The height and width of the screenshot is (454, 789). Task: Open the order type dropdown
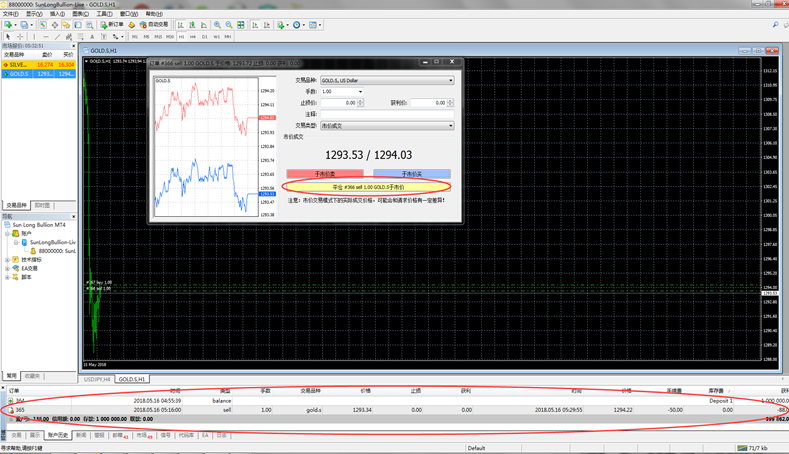pyautogui.click(x=386, y=126)
